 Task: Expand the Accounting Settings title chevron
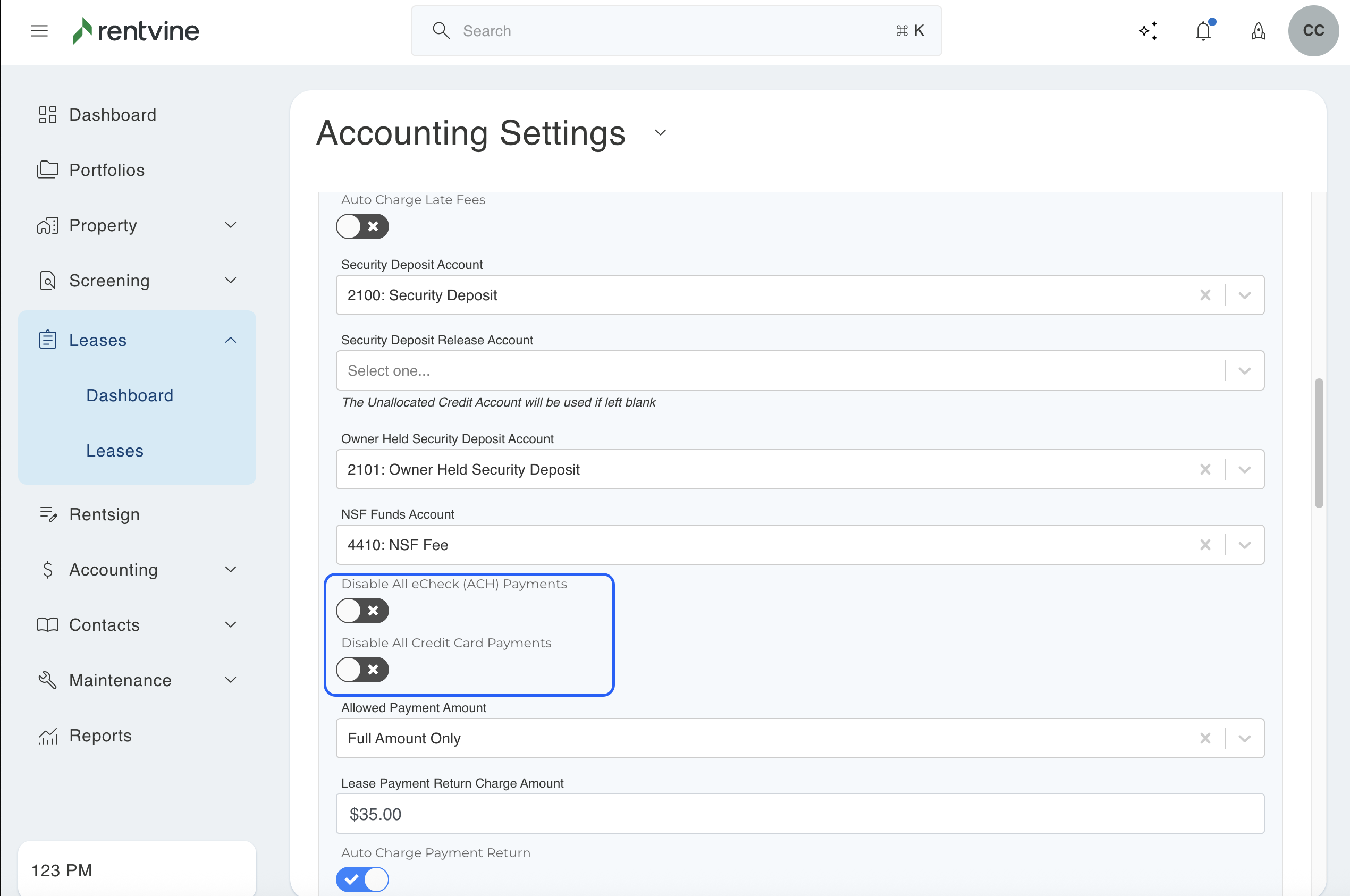tap(660, 132)
